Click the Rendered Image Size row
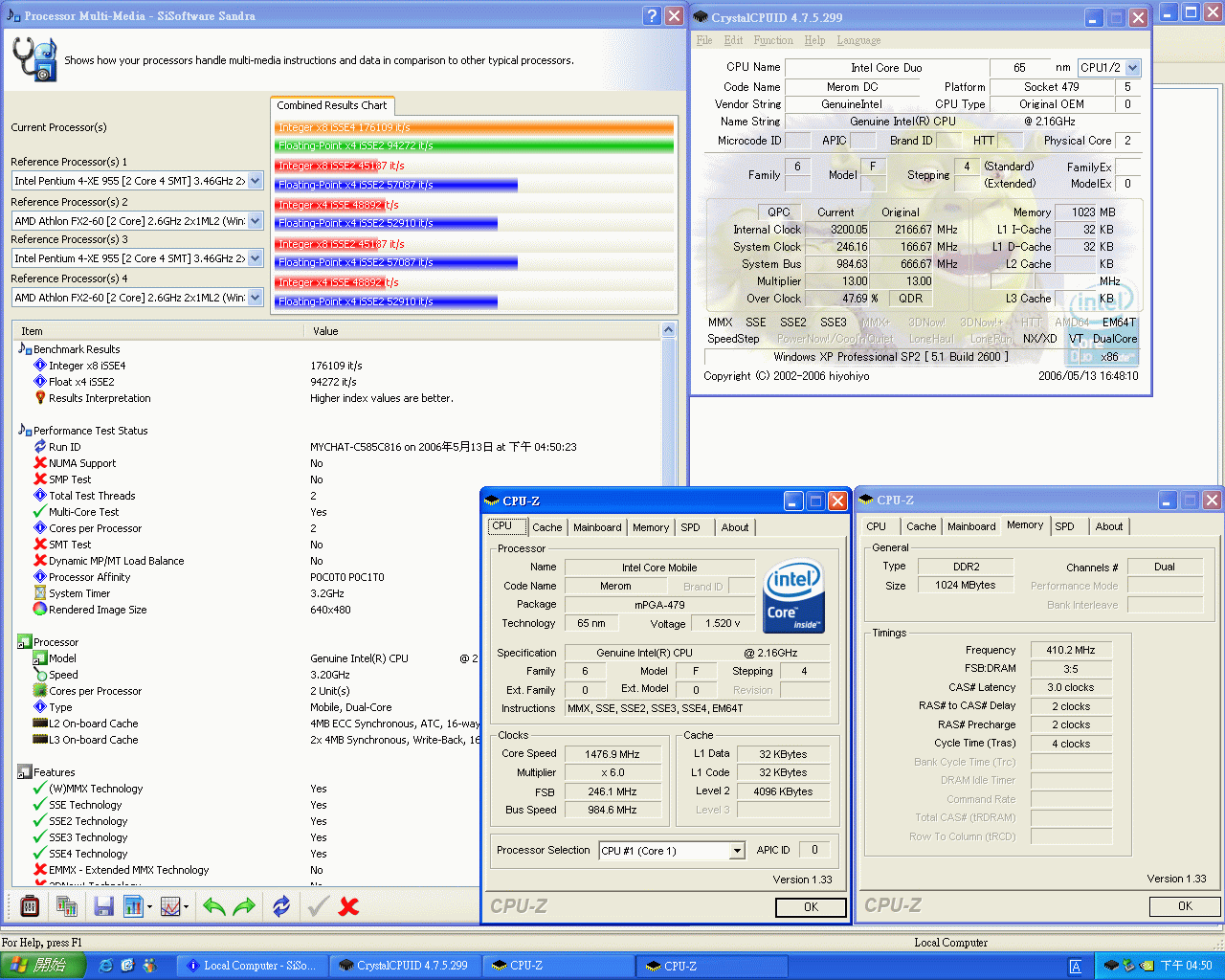 click(98, 610)
